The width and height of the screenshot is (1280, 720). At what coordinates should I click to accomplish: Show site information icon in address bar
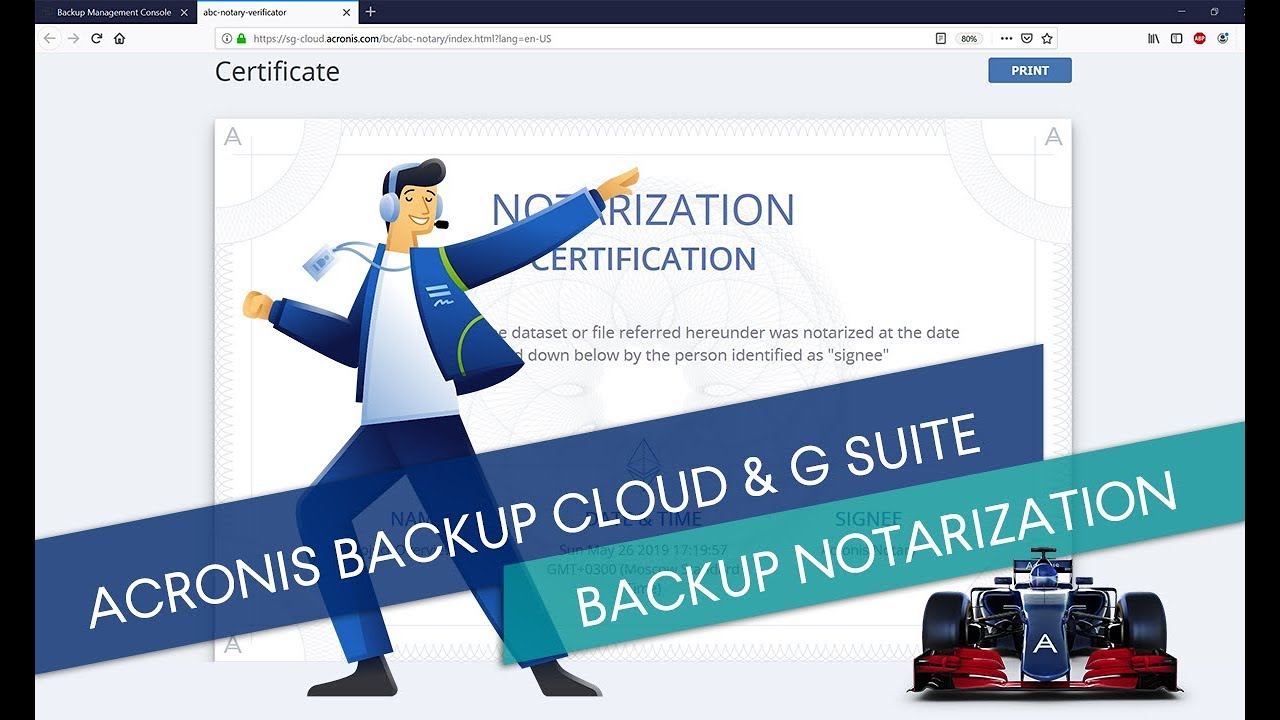pyautogui.click(x=227, y=39)
